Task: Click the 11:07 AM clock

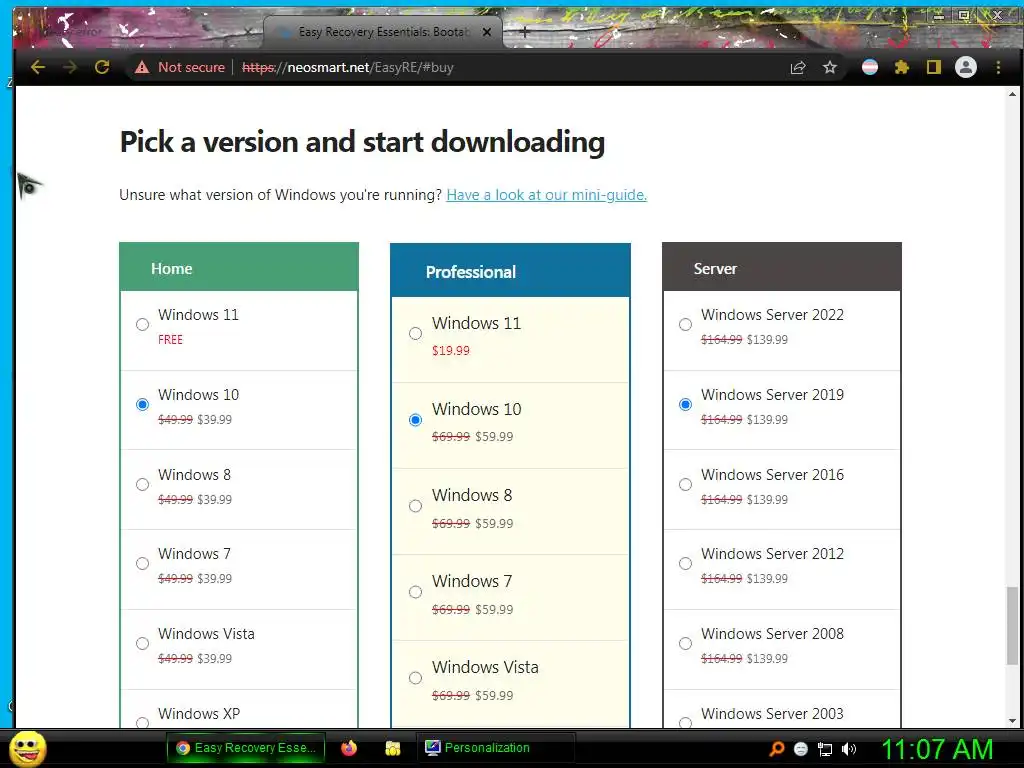Action: [937, 749]
